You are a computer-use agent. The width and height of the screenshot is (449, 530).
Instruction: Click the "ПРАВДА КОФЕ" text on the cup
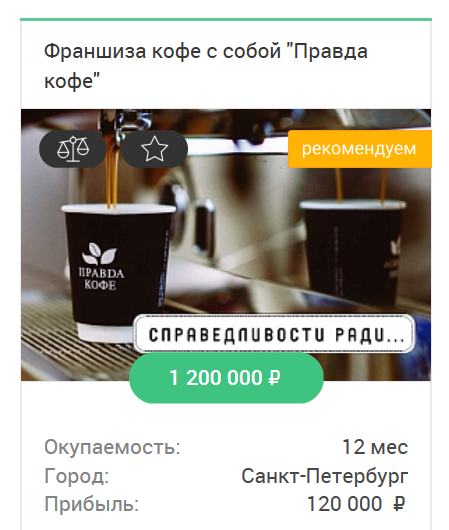coord(101,279)
